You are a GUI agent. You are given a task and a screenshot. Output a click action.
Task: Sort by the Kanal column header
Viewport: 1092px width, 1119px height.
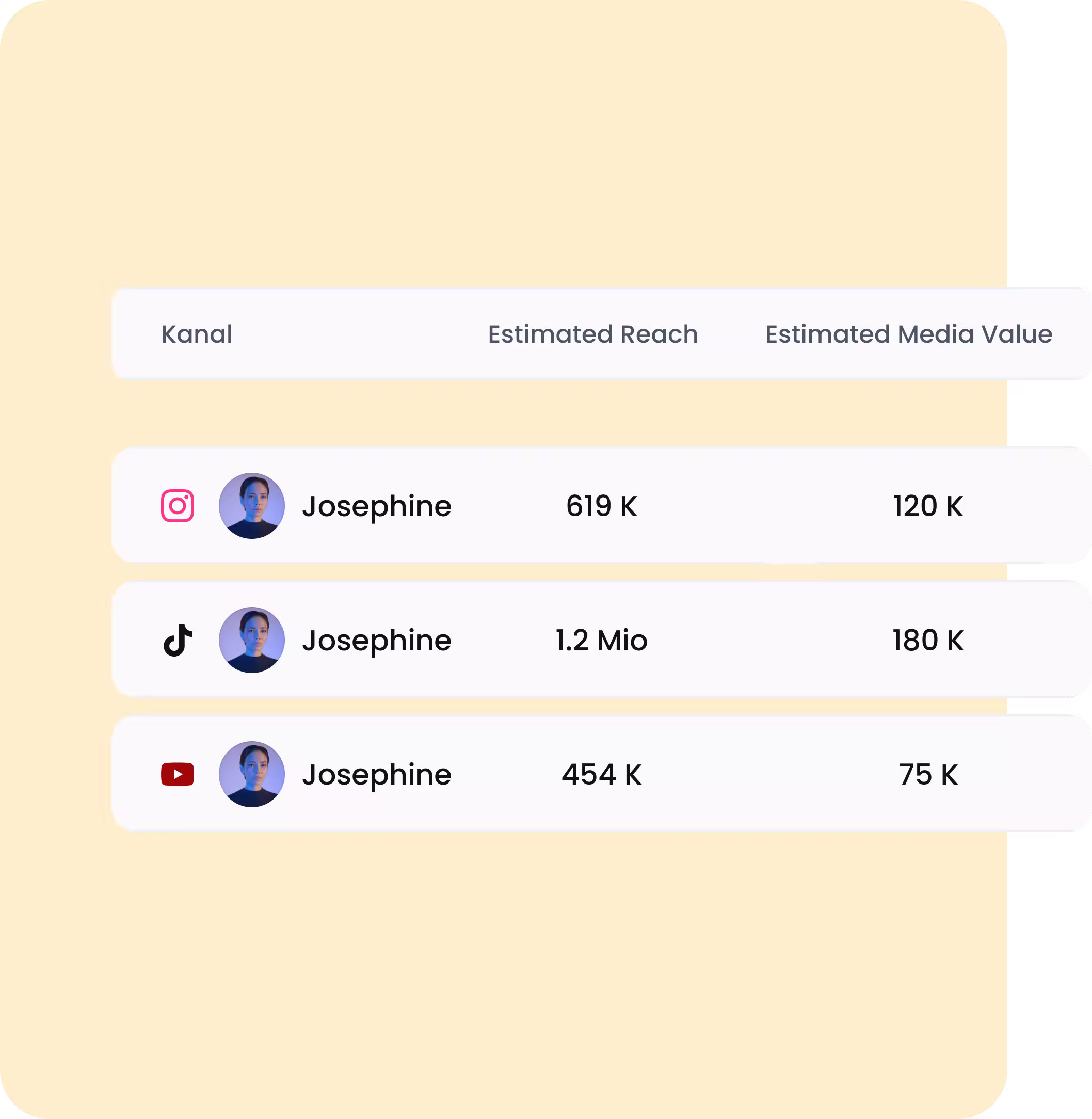coord(197,334)
